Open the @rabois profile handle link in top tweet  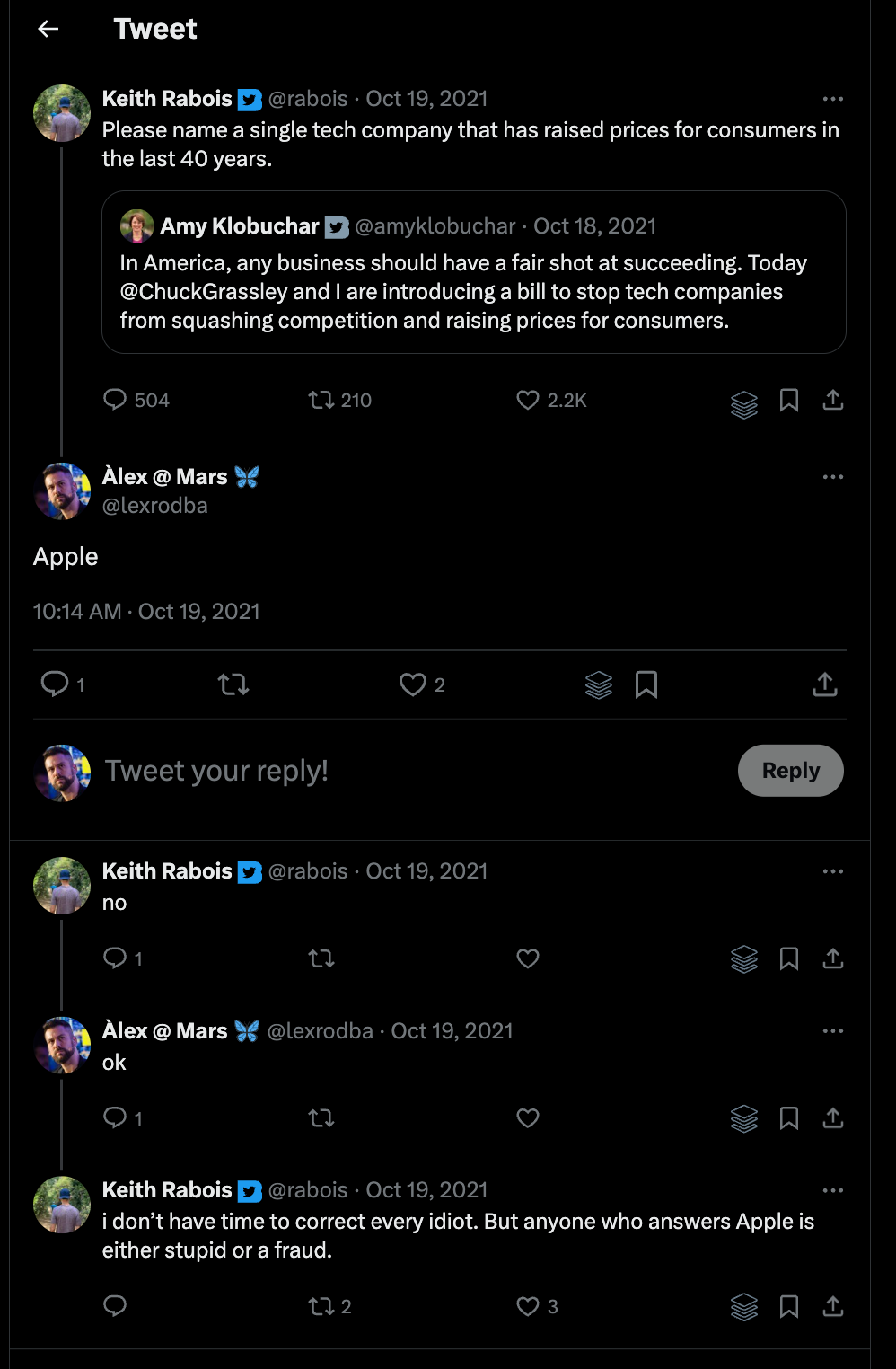tap(308, 99)
